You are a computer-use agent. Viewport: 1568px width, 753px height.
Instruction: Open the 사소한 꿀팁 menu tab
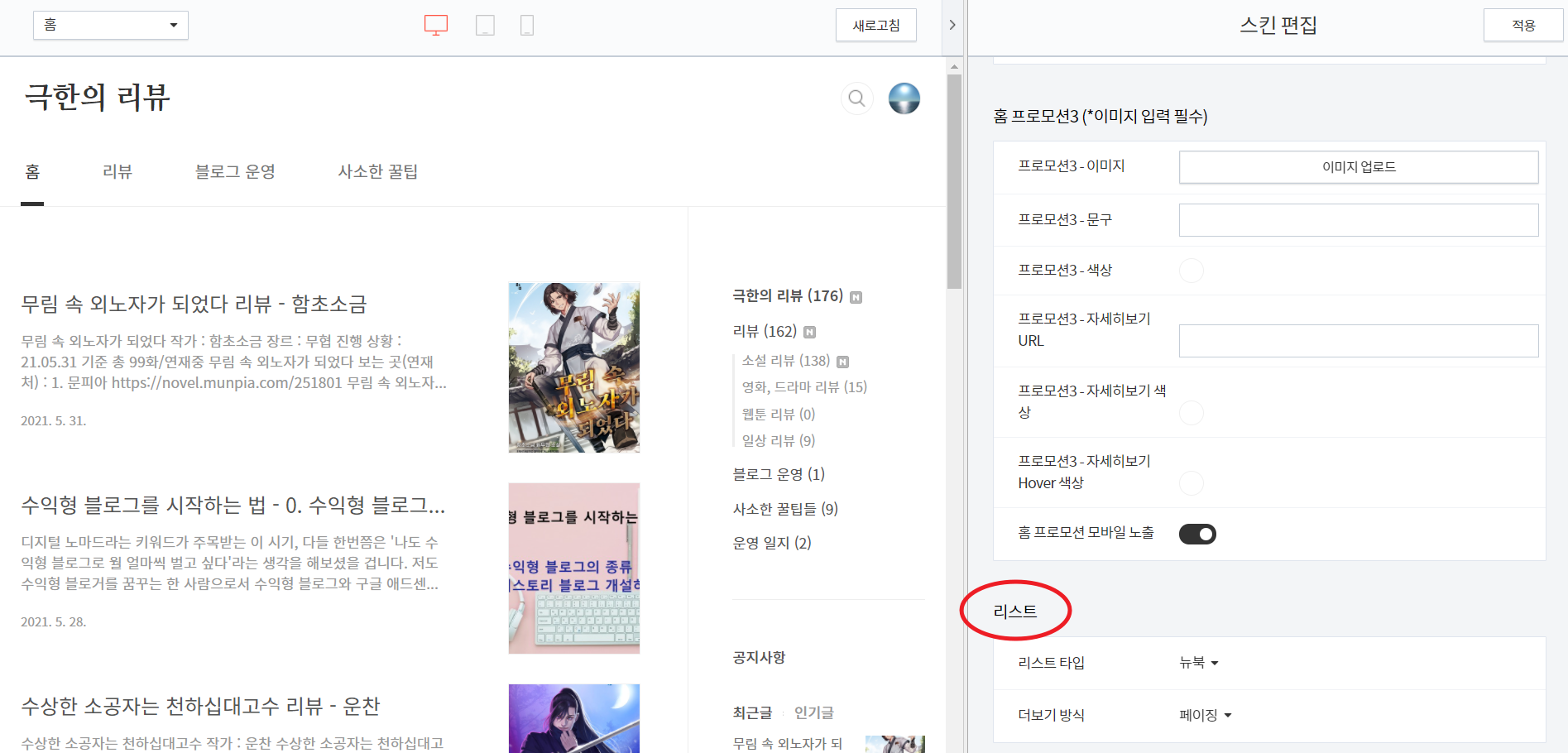378,171
